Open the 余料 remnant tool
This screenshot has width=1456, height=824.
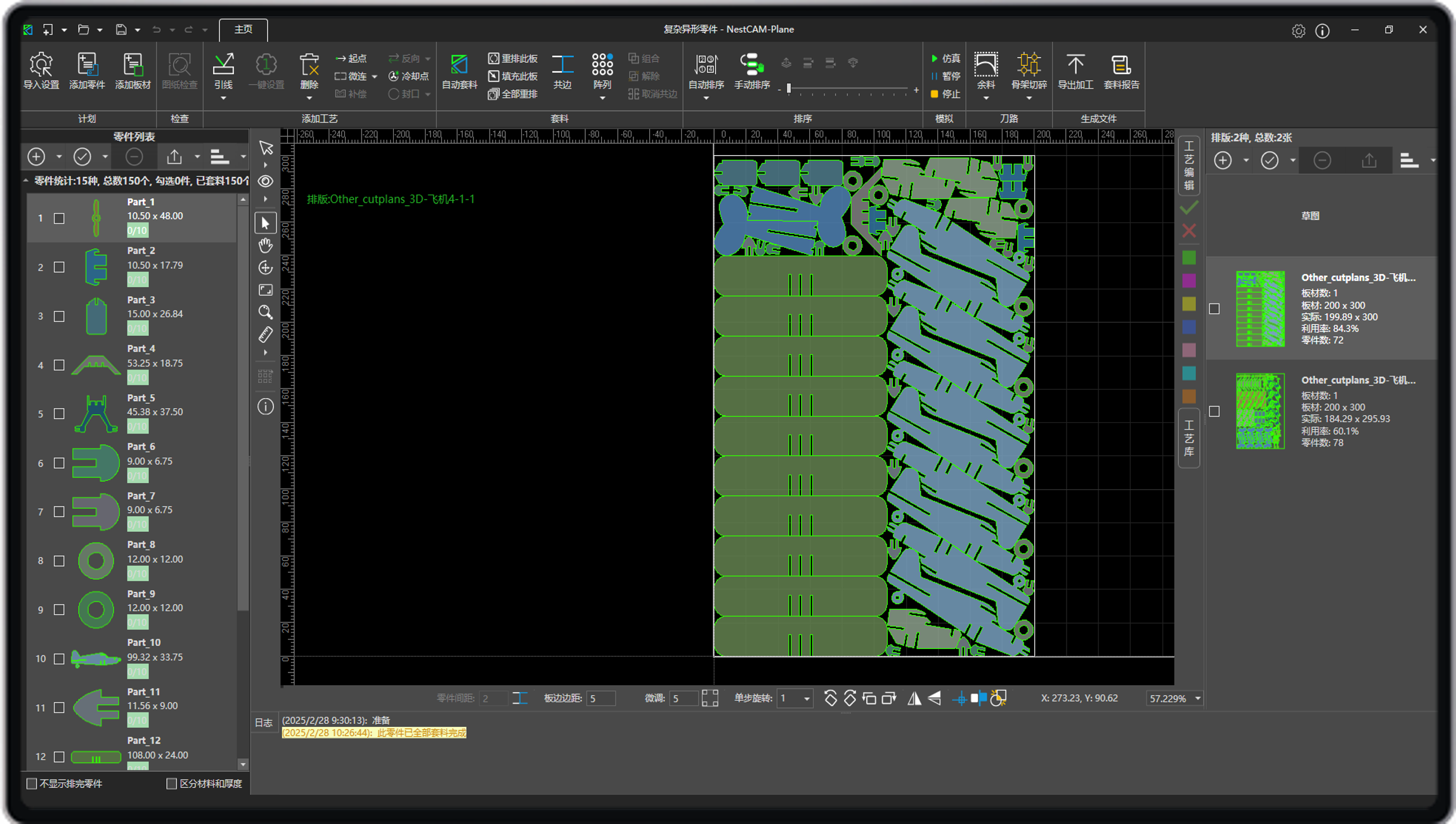pyautogui.click(x=985, y=71)
